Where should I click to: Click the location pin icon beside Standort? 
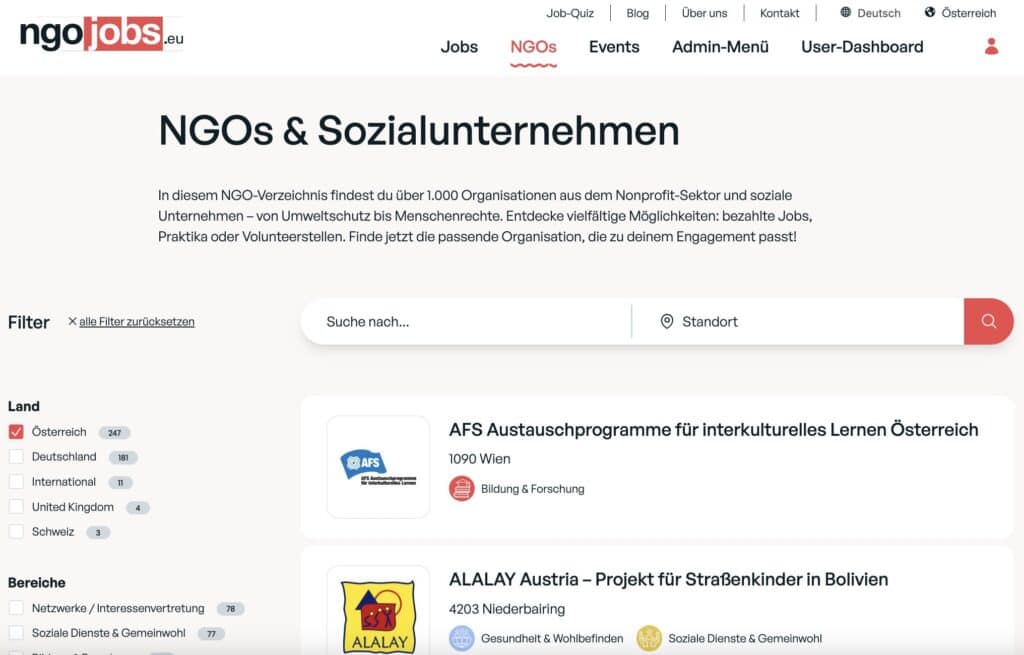click(x=667, y=322)
